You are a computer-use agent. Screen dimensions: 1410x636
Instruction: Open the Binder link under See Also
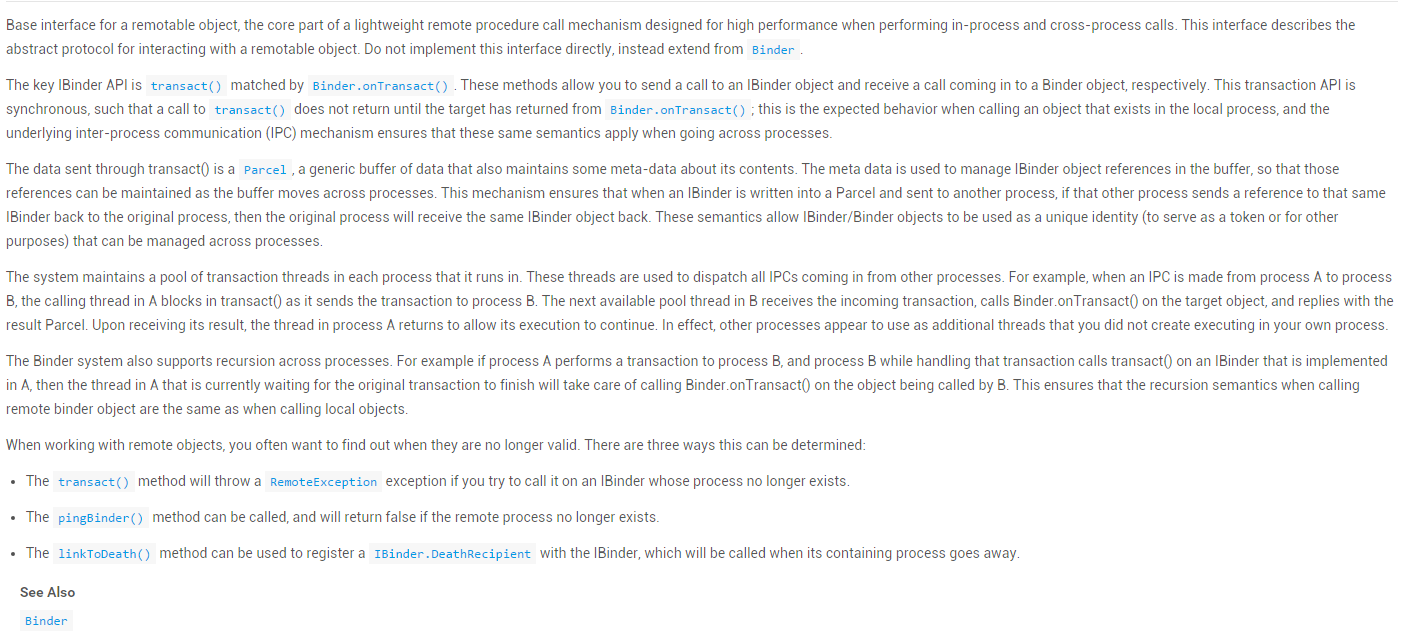(x=46, y=621)
